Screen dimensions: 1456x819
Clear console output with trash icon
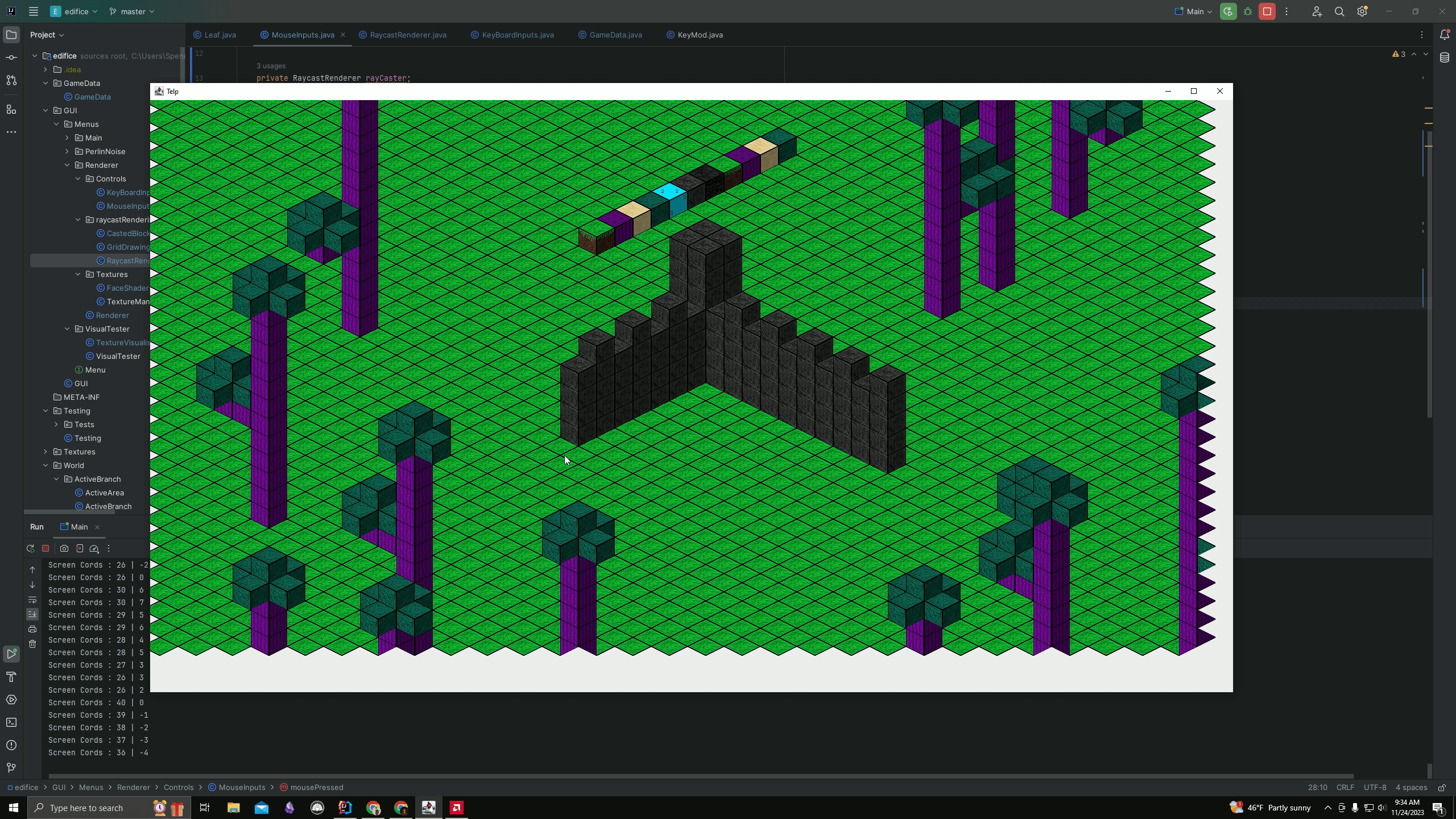32,644
